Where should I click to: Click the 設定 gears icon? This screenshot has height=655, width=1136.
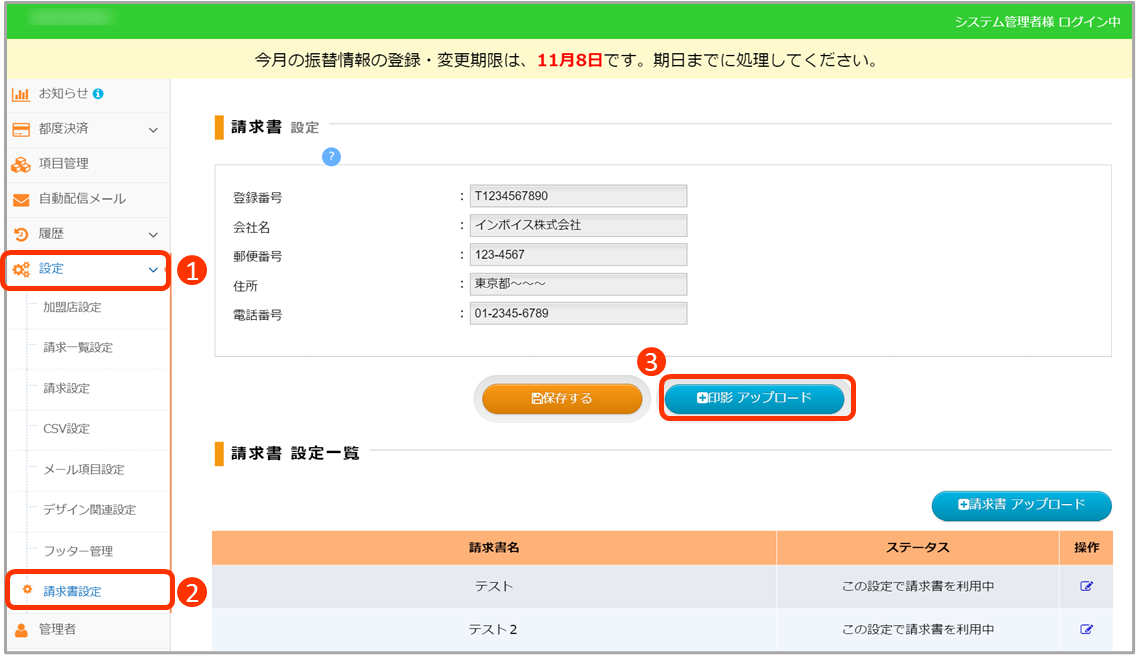(21, 269)
